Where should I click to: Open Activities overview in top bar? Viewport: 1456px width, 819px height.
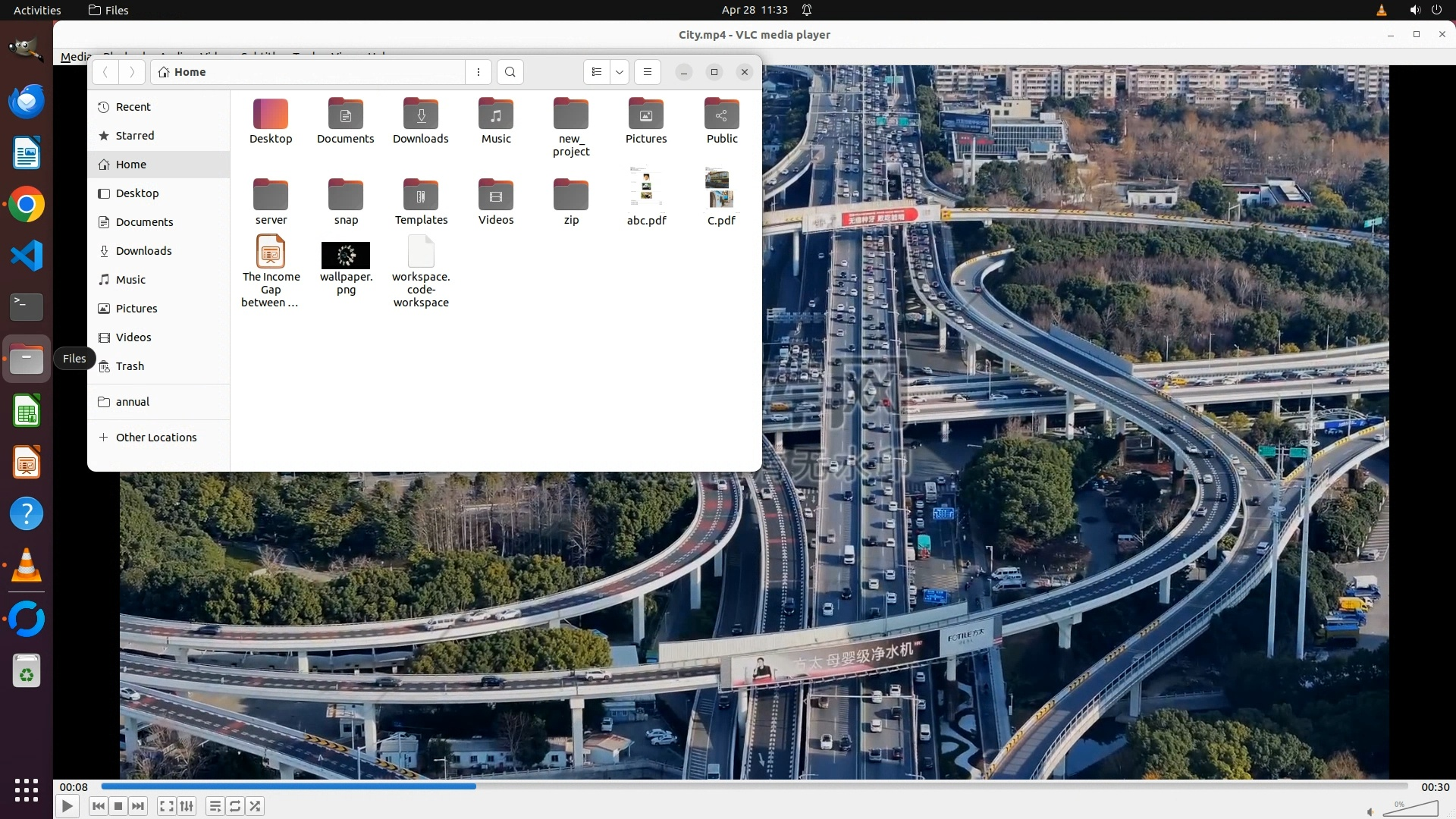coord(37,10)
